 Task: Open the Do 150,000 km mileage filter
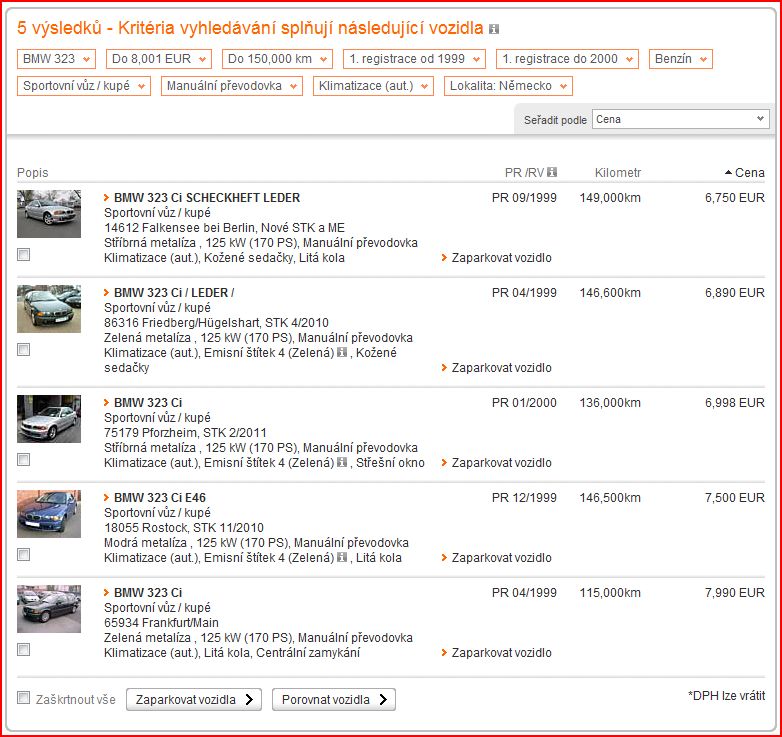pyautogui.click(x=277, y=59)
